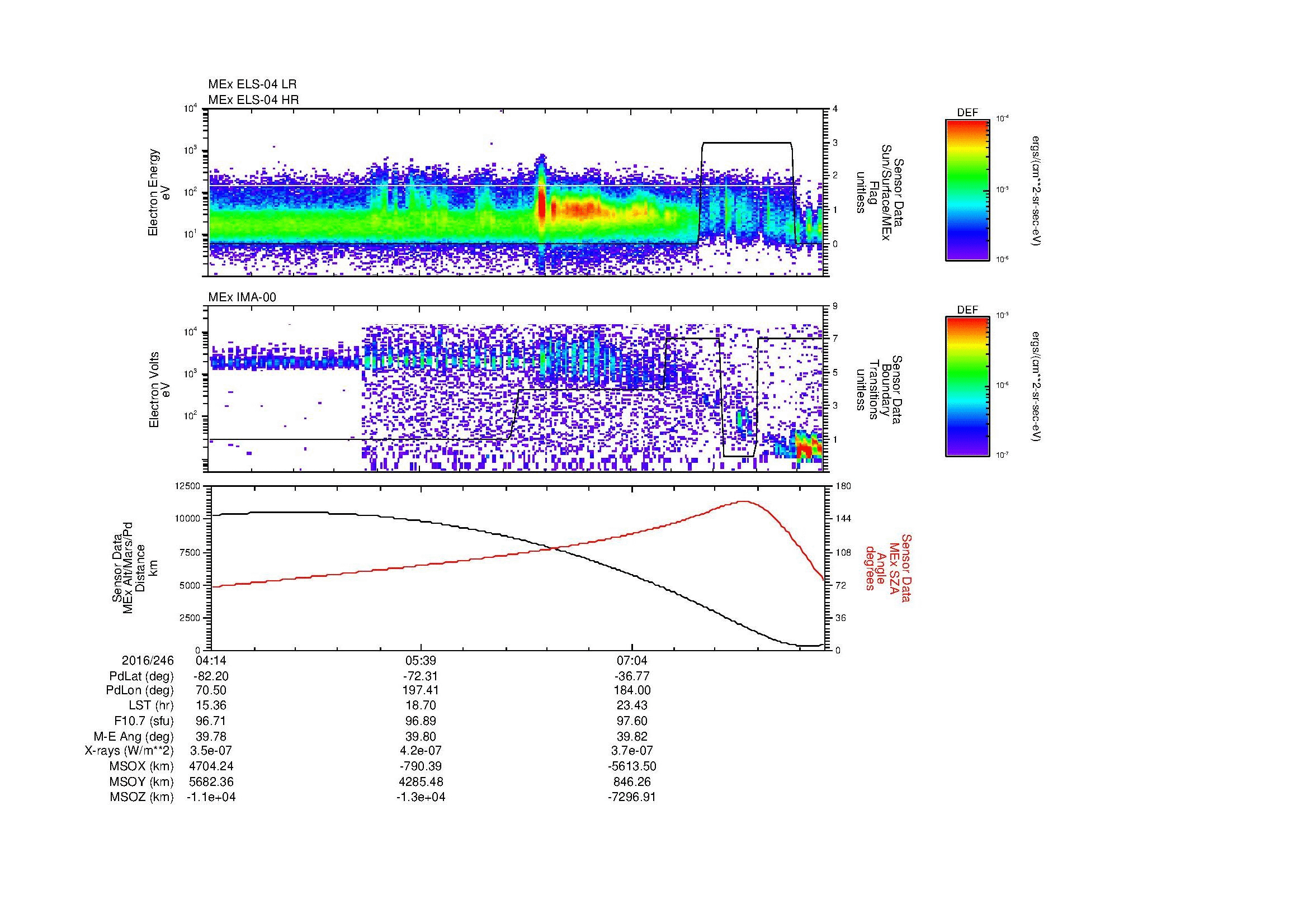Click the 'MSOZ (km)' row label
Screen dimensions: 1308x924
pos(142,798)
